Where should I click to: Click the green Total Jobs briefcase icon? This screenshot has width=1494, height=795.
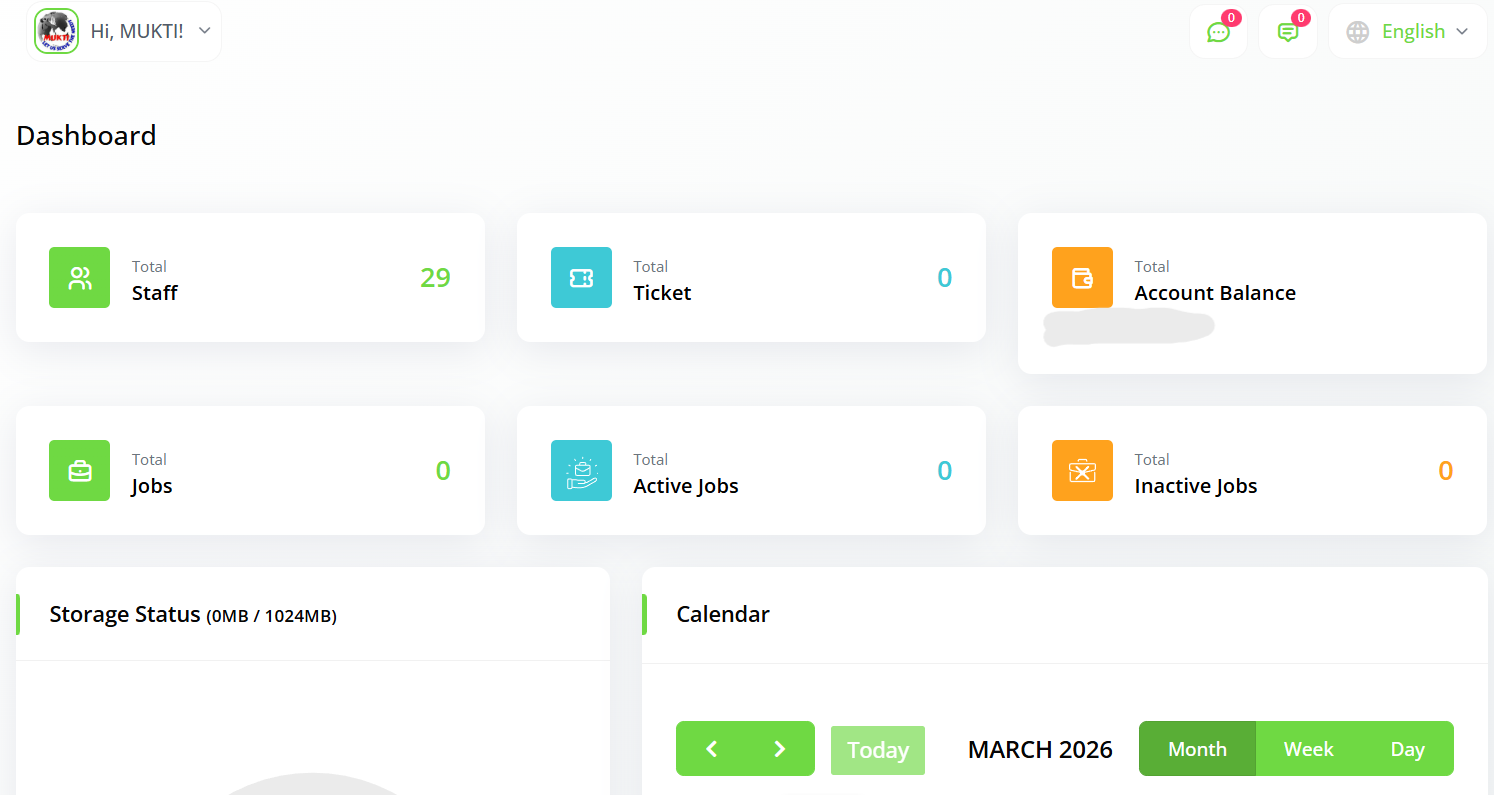79,471
